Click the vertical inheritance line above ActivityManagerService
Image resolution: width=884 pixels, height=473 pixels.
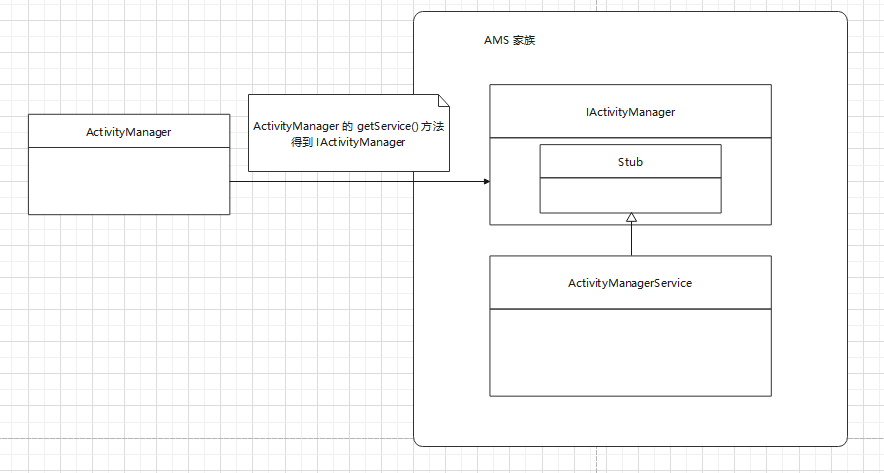click(631, 240)
